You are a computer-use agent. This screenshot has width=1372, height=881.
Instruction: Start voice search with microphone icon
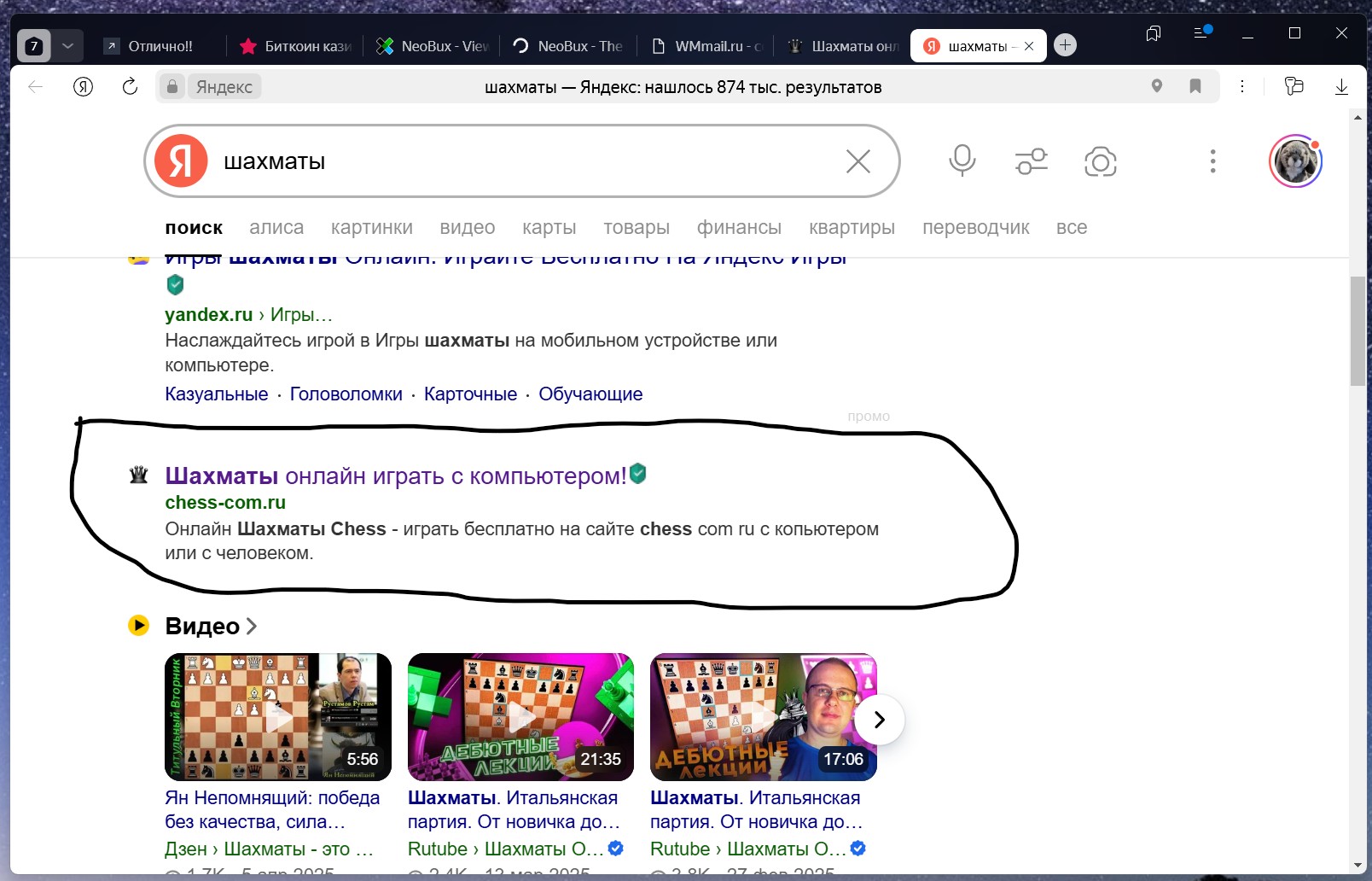(x=962, y=160)
